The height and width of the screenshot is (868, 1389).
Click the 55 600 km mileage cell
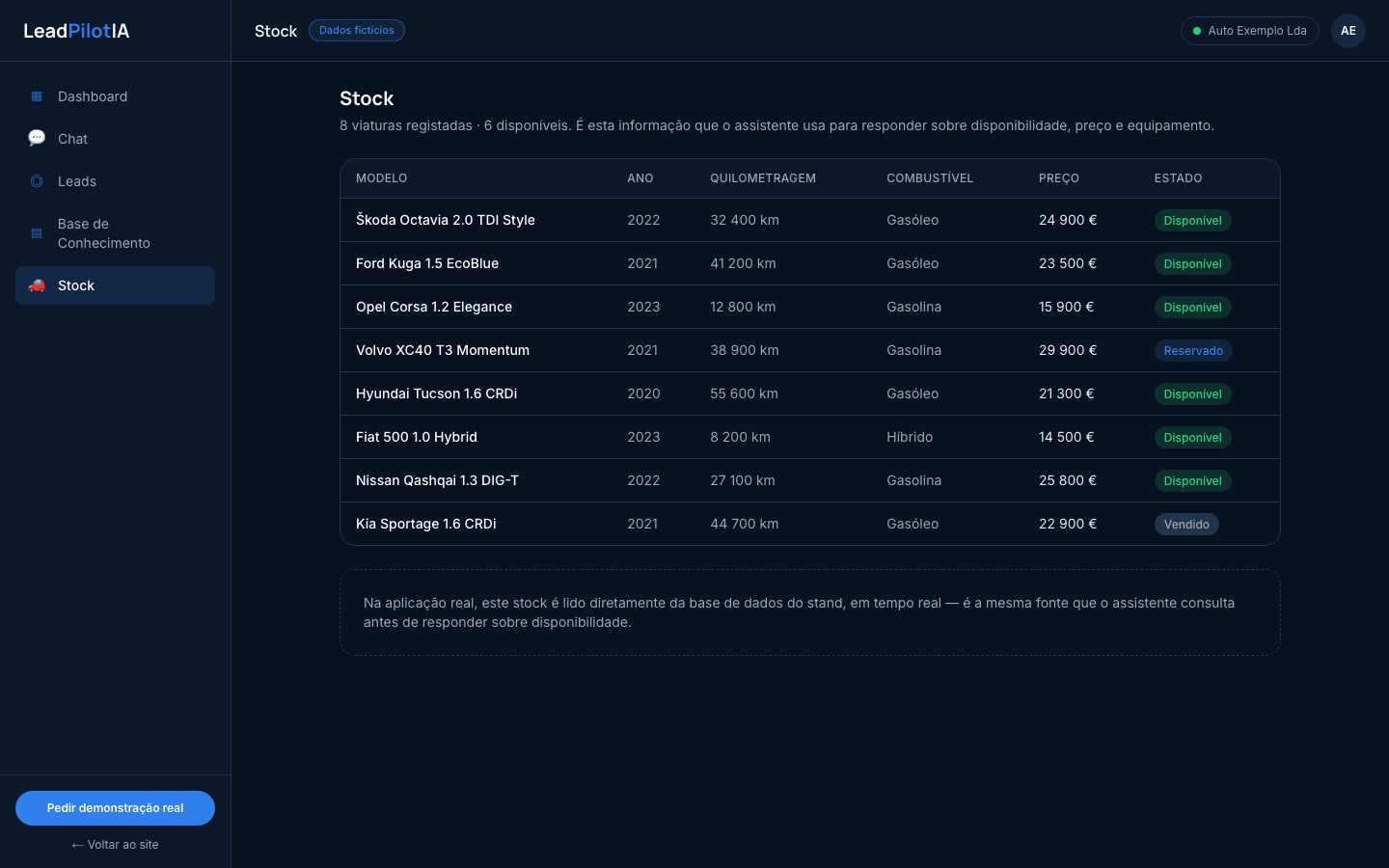744,393
